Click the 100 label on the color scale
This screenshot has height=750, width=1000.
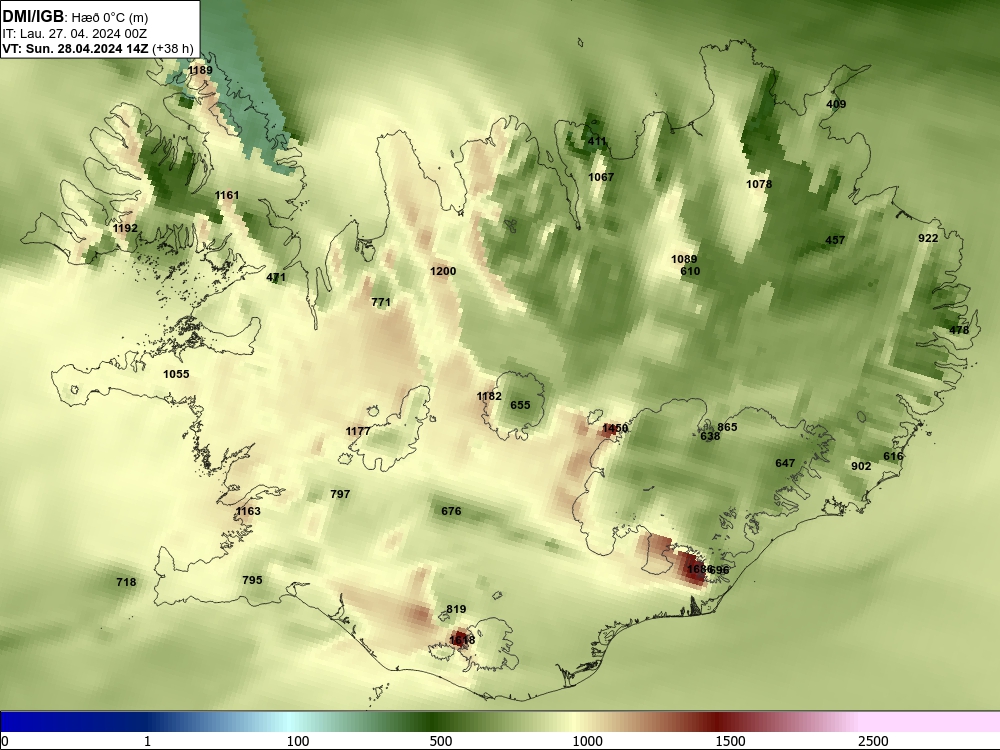(x=298, y=741)
